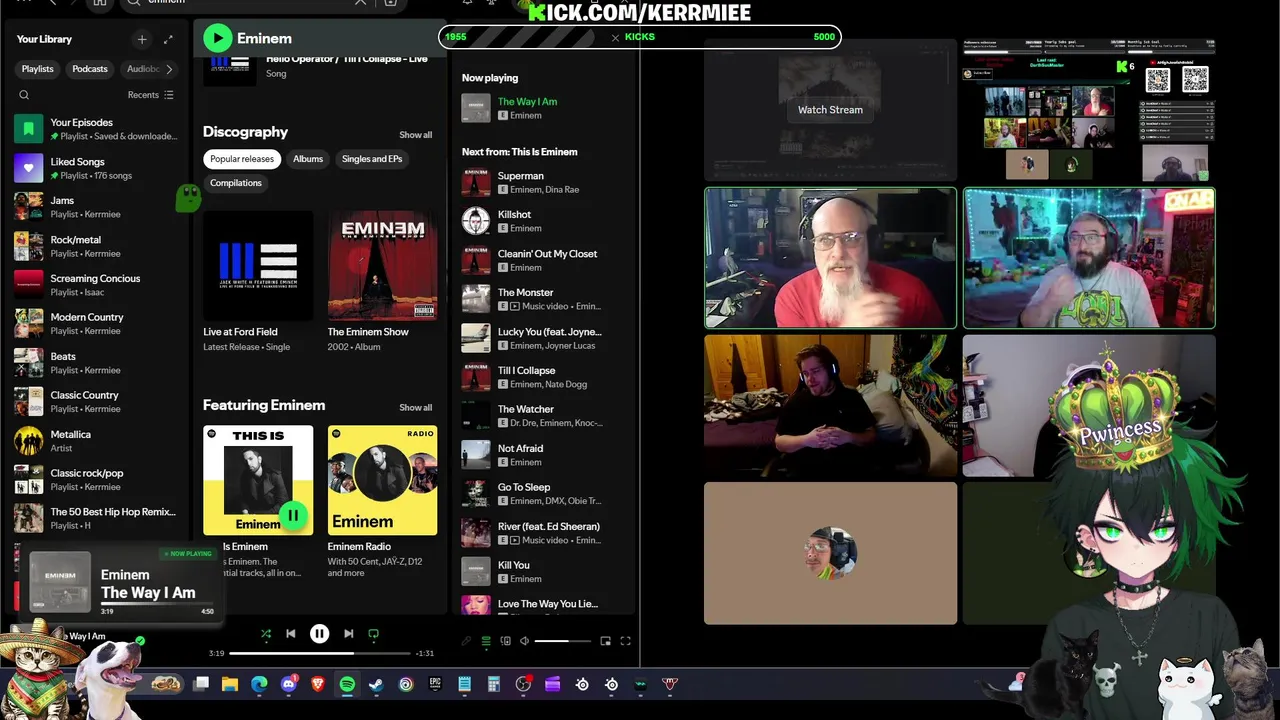Create a playlist with the plus icon in Your Library
Viewport: 1280px width, 720px height.
coord(142,39)
